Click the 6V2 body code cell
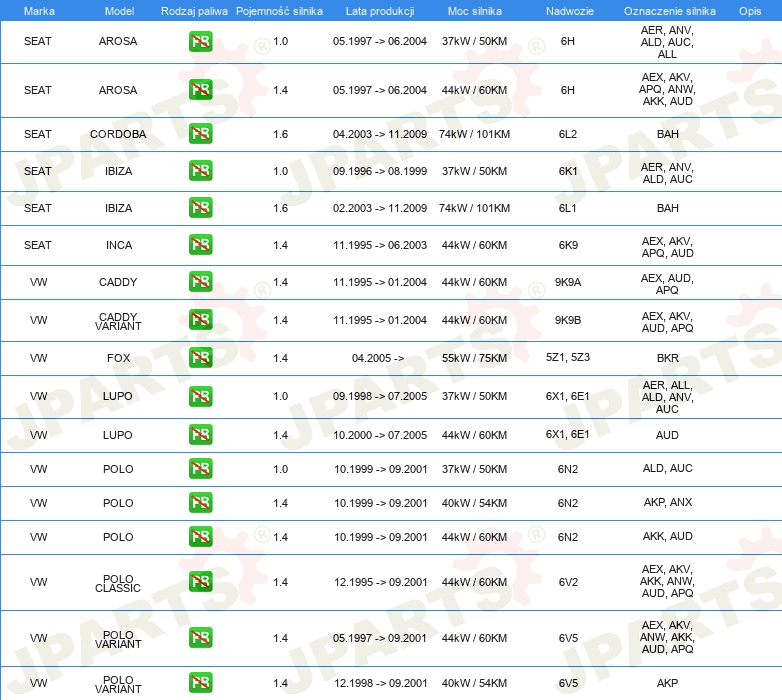Screen dimensions: 782x700 point(568,582)
